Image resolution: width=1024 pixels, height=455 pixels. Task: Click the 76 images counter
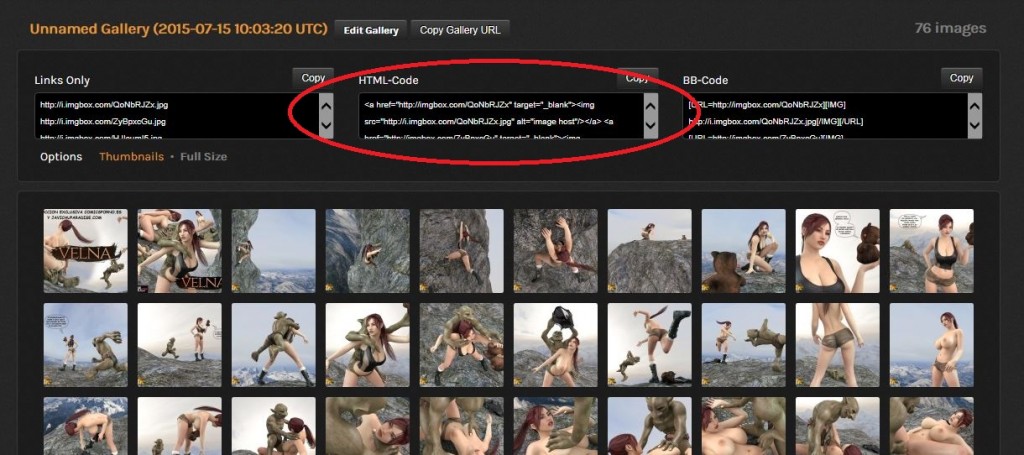coord(950,29)
